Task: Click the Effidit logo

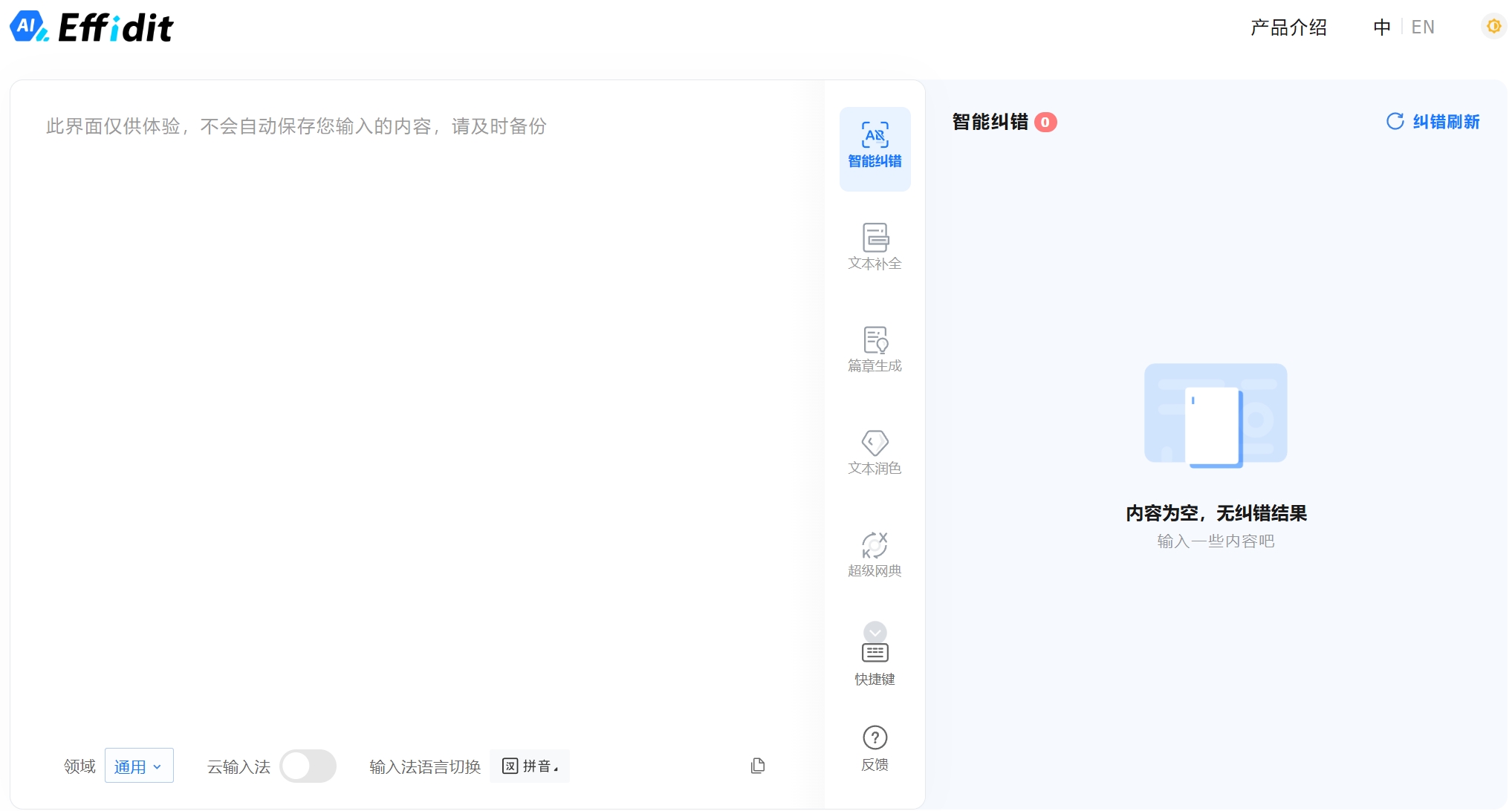Action: [x=91, y=27]
